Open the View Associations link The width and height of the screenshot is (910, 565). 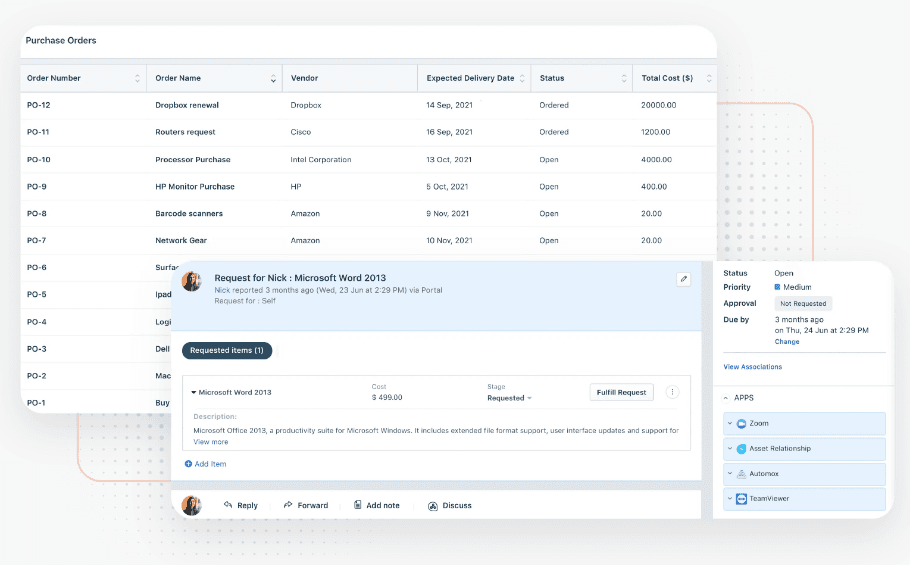(753, 367)
